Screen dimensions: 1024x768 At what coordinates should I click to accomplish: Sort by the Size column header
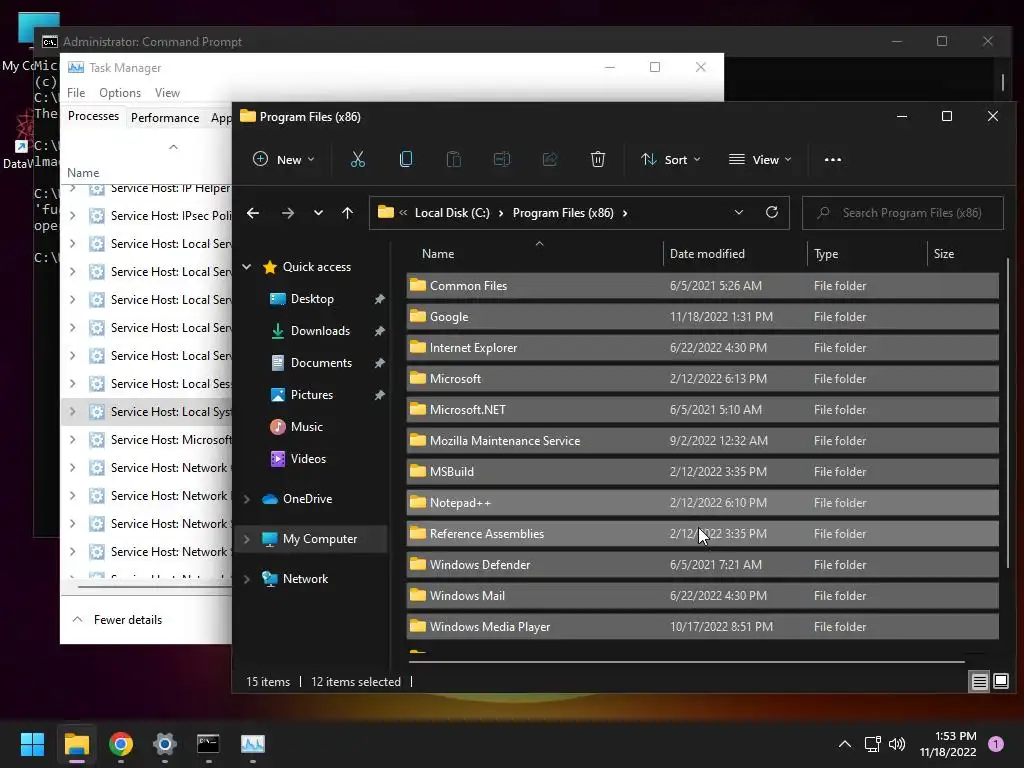click(x=963, y=253)
